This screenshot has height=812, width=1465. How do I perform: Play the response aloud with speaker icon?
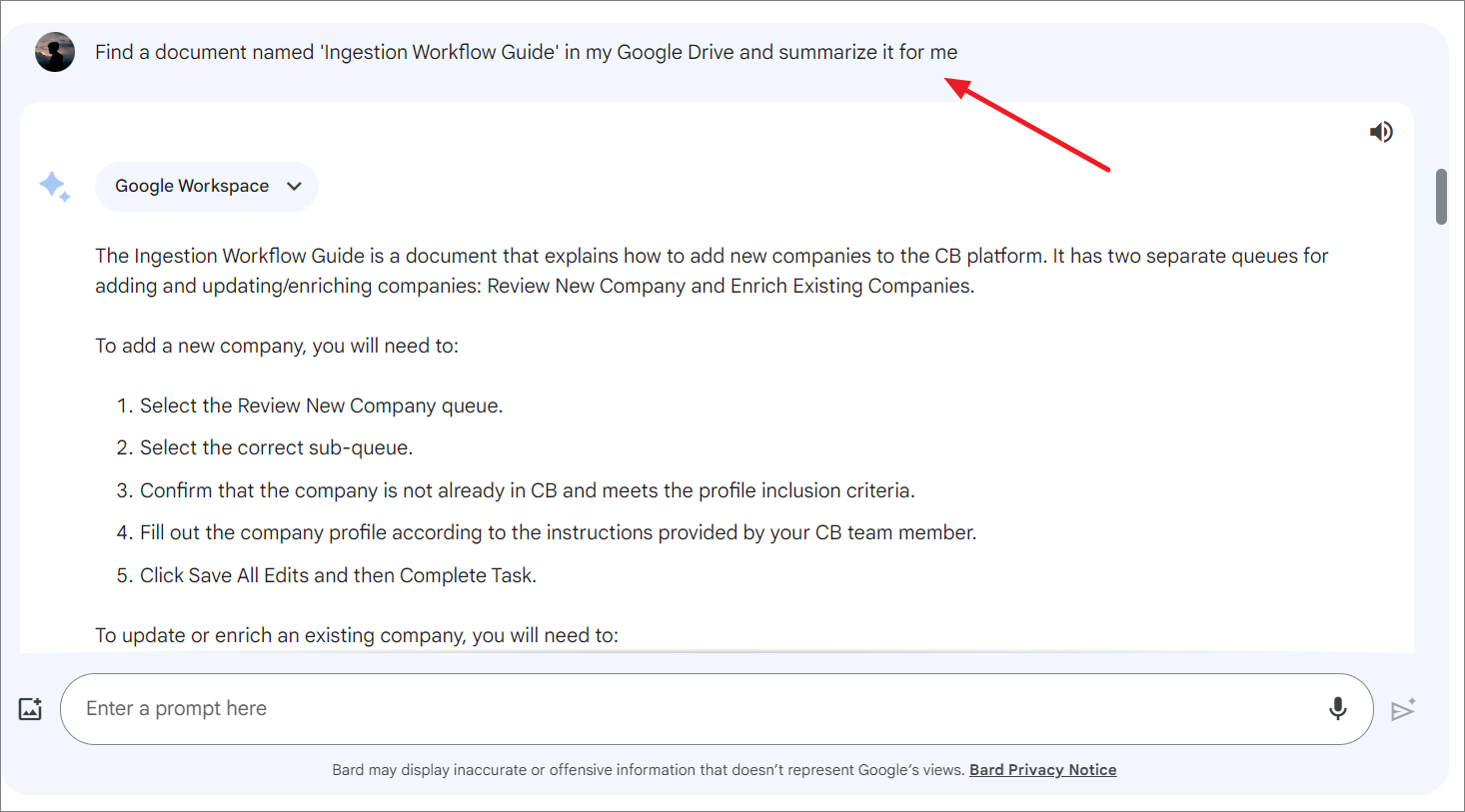tap(1381, 132)
